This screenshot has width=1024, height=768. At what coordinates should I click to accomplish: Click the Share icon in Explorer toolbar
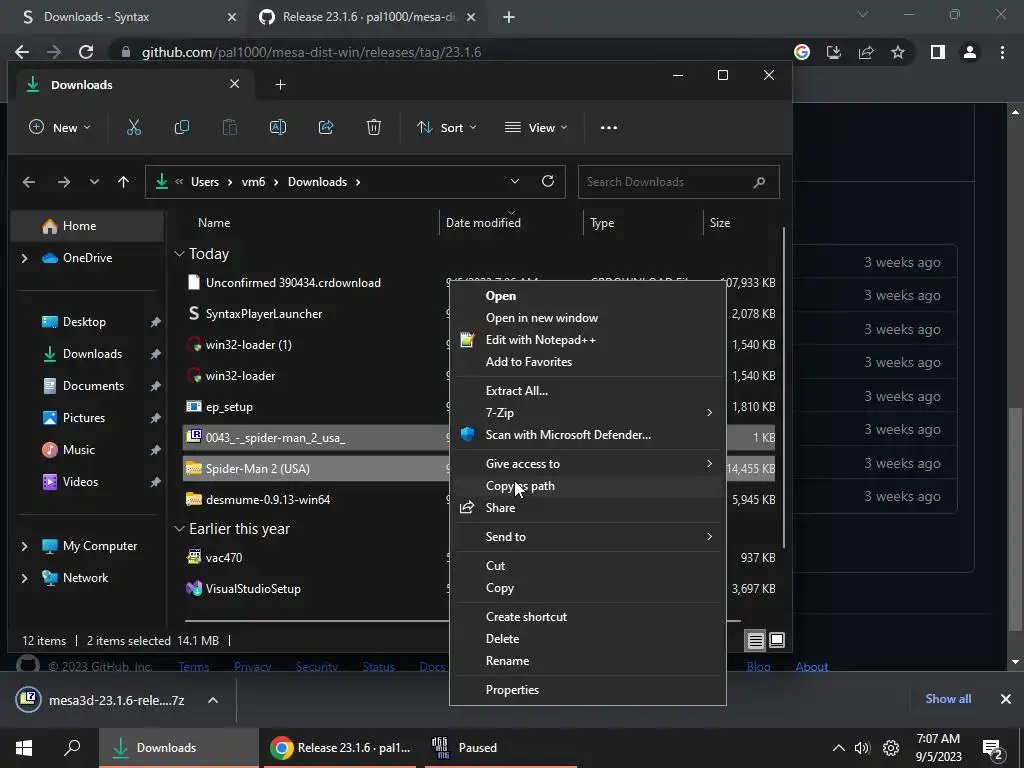click(326, 127)
